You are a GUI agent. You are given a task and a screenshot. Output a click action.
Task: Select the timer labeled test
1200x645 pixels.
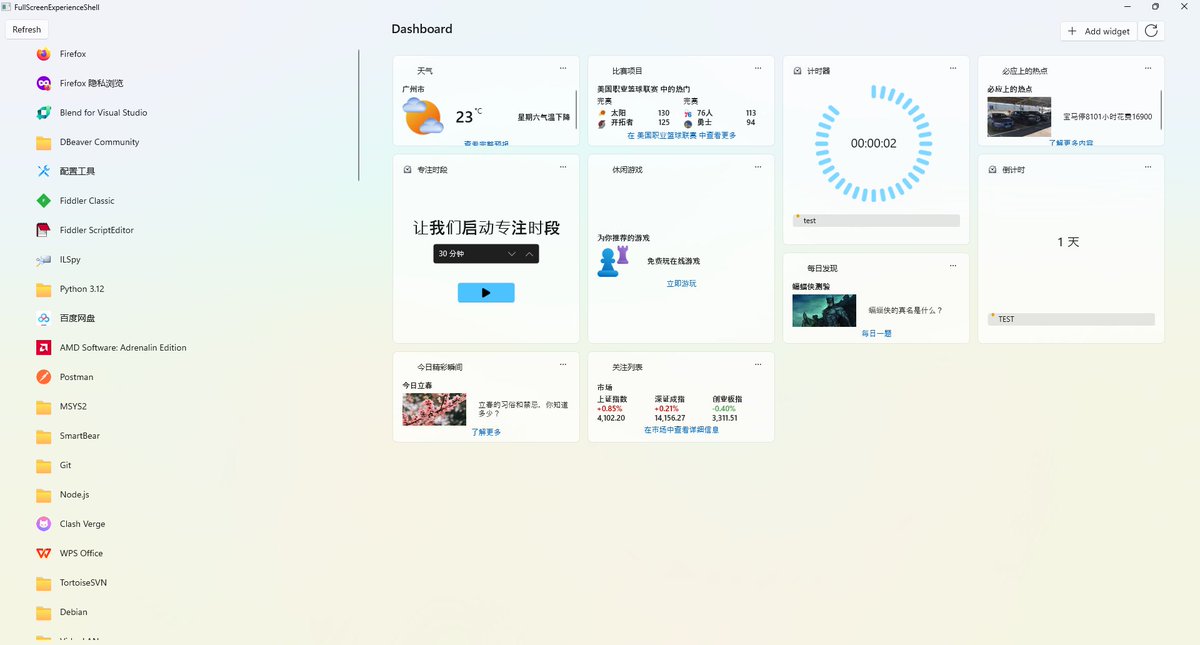click(876, 220)
